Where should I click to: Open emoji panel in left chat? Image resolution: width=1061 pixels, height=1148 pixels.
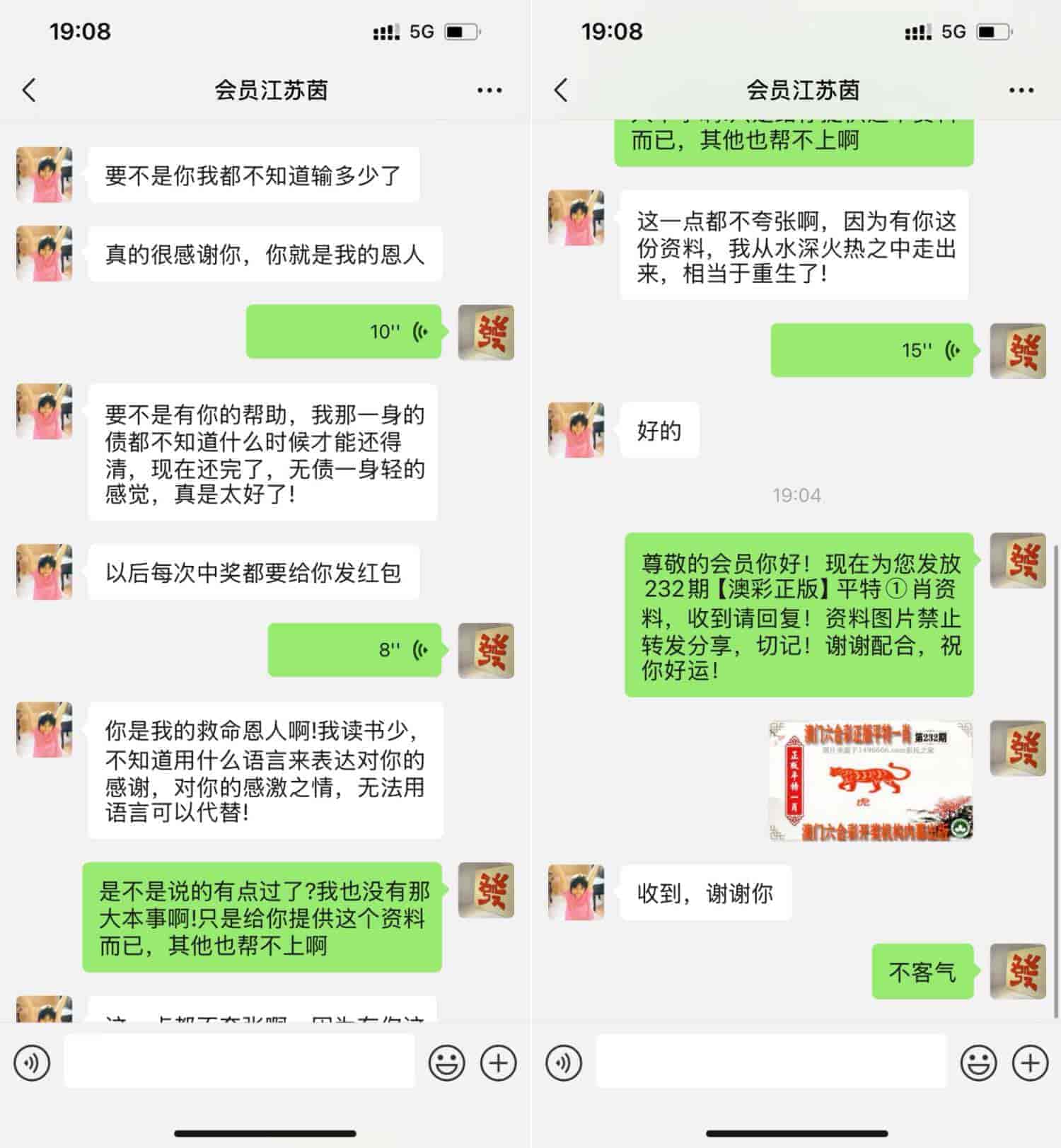point(447,1062)
